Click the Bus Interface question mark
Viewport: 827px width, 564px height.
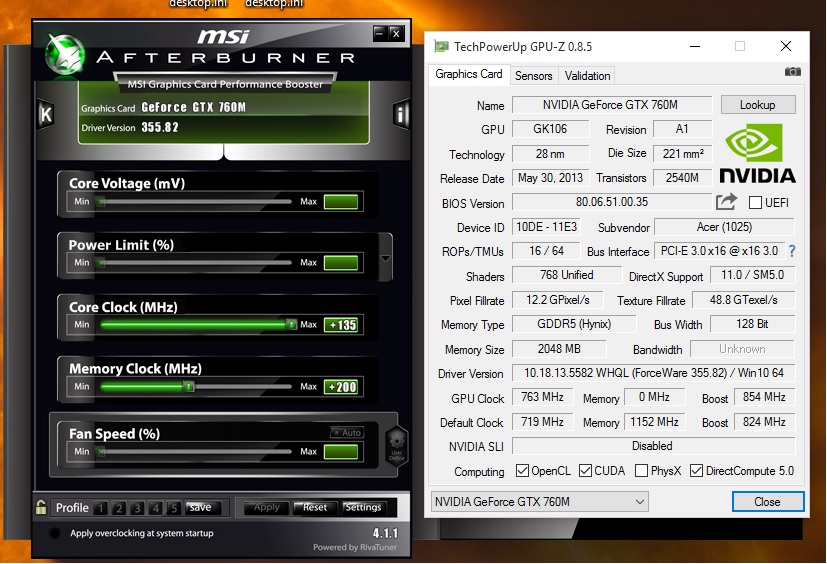point(792,252)
